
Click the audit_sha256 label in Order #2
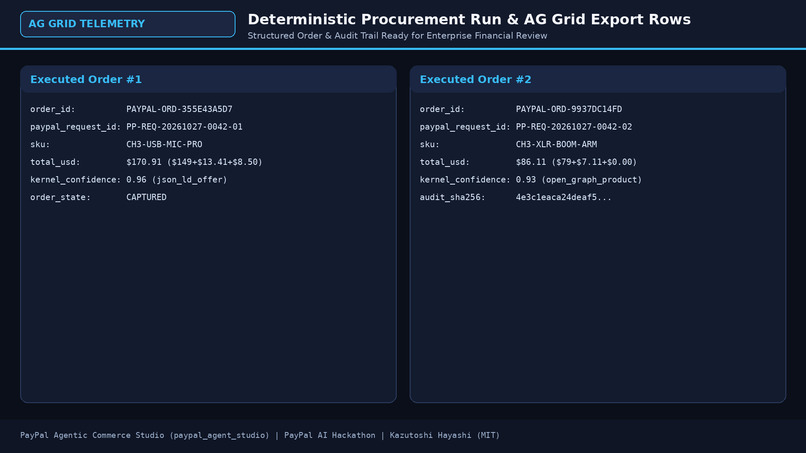coord(452,197)
